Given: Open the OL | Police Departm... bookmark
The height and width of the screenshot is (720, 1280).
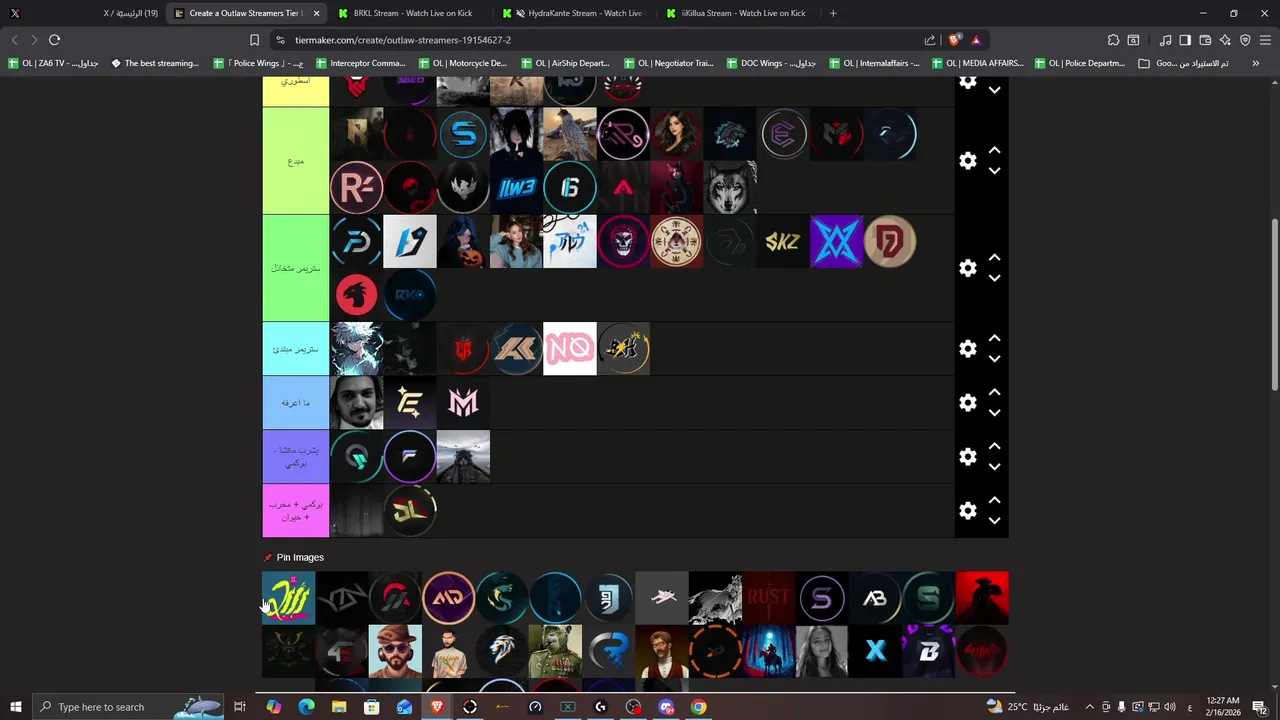Looking at the screenshot, I should click(x=1080, y=63).
